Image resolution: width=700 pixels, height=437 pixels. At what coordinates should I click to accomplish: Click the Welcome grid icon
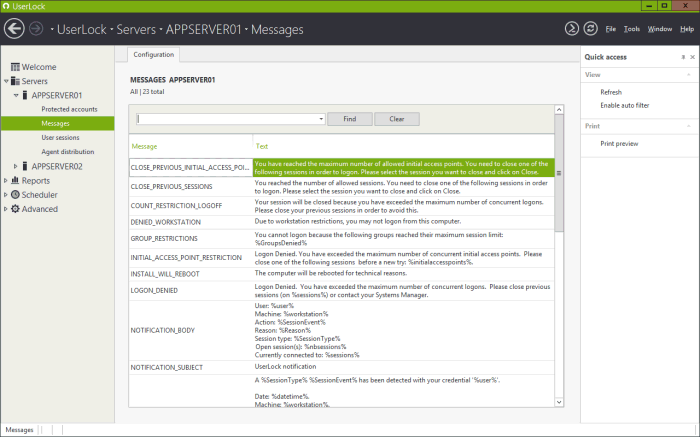tap(15, 67)
